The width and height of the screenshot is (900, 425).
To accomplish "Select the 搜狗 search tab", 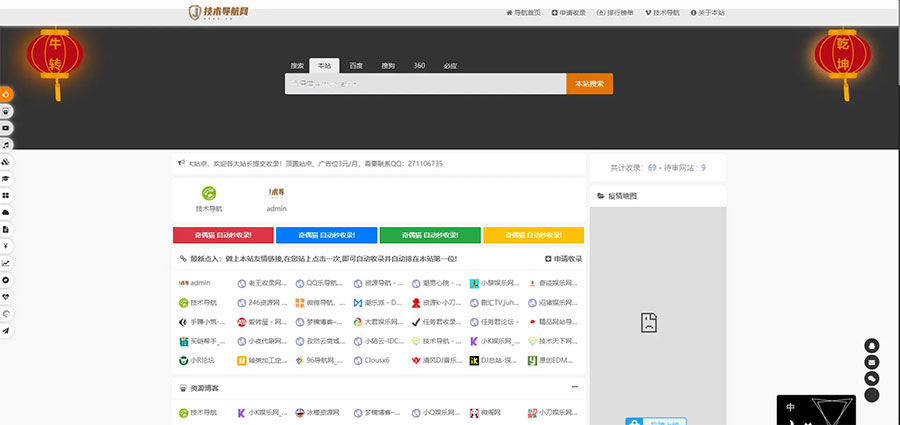I will pyautogui.click(x=388, y=65).
